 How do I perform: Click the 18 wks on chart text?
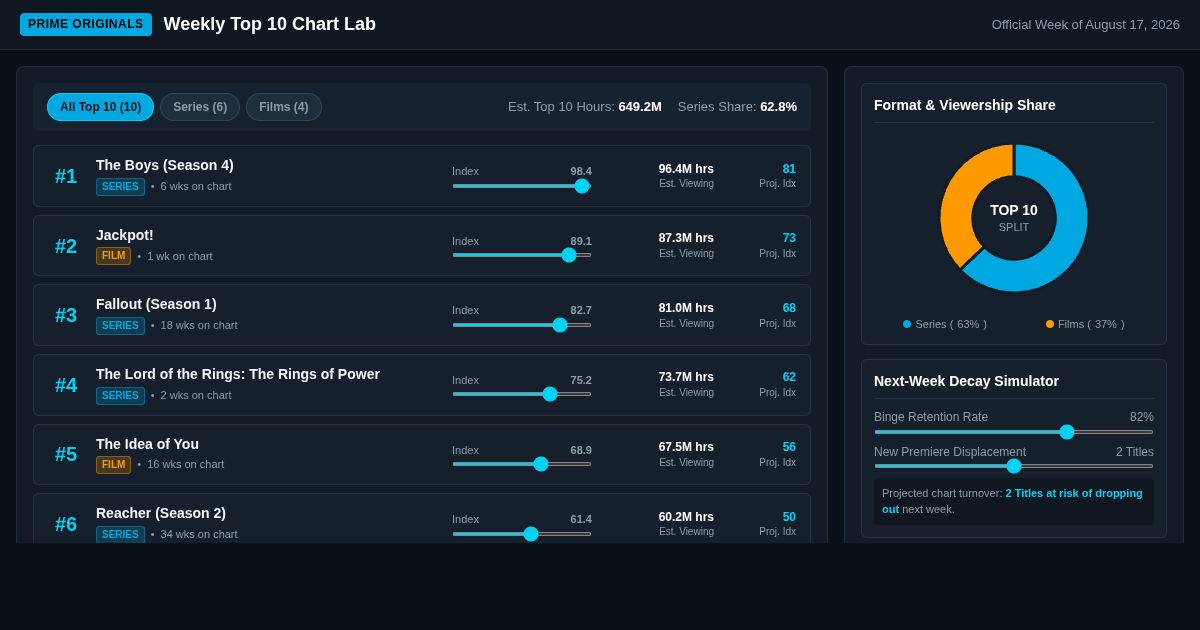[x=199, y=325]
